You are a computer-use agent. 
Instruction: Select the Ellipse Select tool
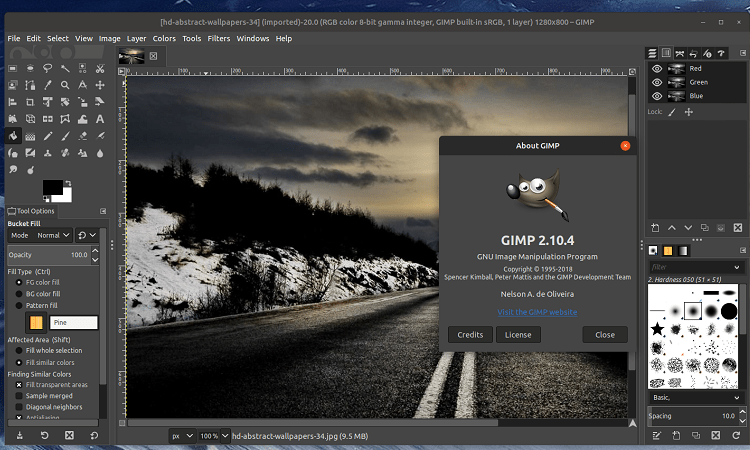[30, 68]
